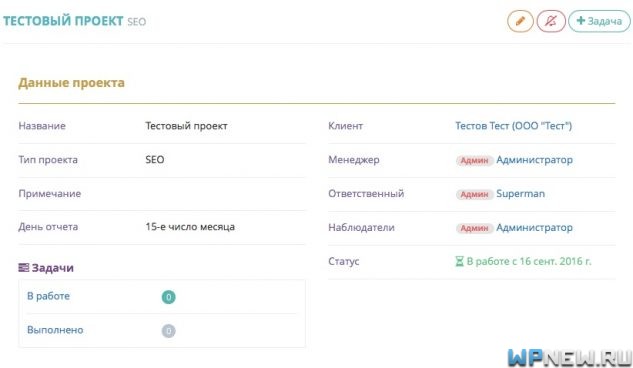The width and height of the screenshot is (633, 368).
Task: Open the Выполнено tasks link
Action: tap(55, 330)
